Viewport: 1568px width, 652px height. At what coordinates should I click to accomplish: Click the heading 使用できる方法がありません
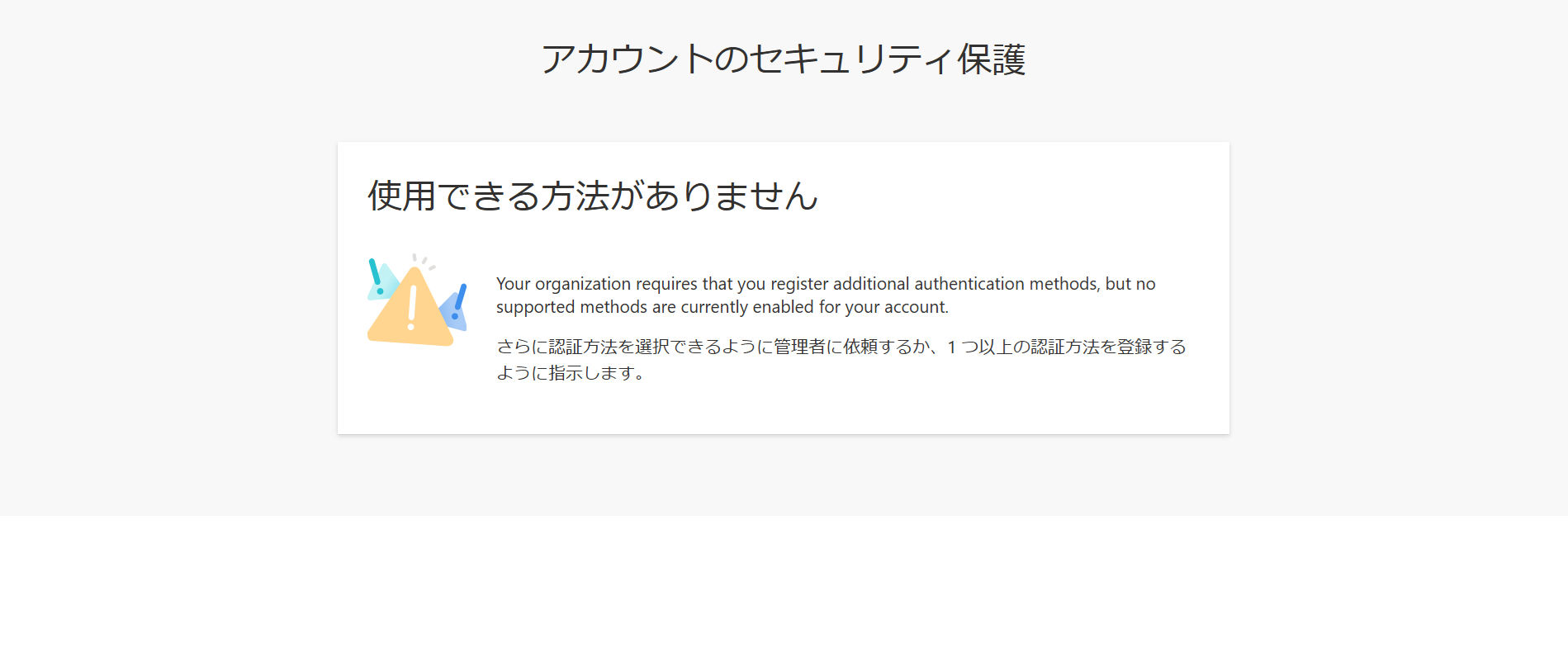tap(593, 196)
